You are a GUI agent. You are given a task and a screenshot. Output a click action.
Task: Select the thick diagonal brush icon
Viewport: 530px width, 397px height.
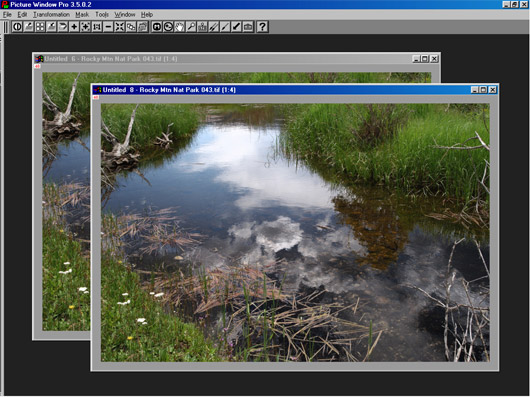237,27
